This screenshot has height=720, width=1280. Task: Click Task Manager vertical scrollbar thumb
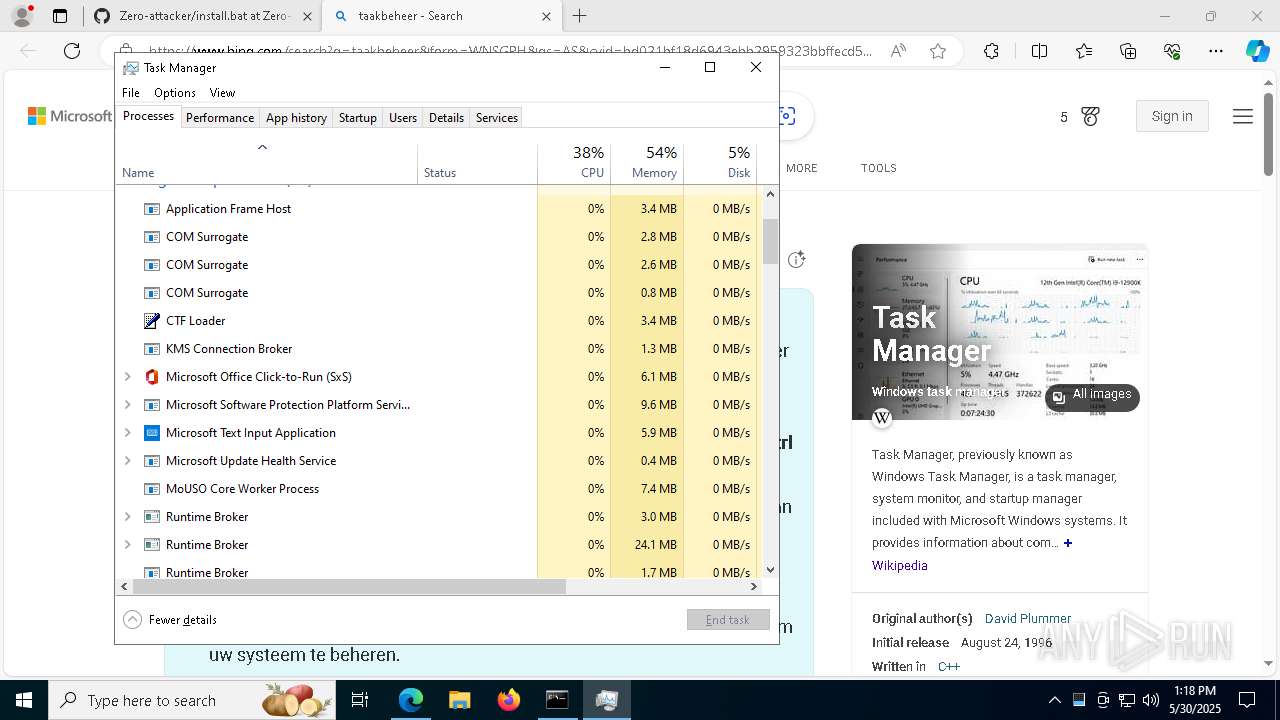770,241
